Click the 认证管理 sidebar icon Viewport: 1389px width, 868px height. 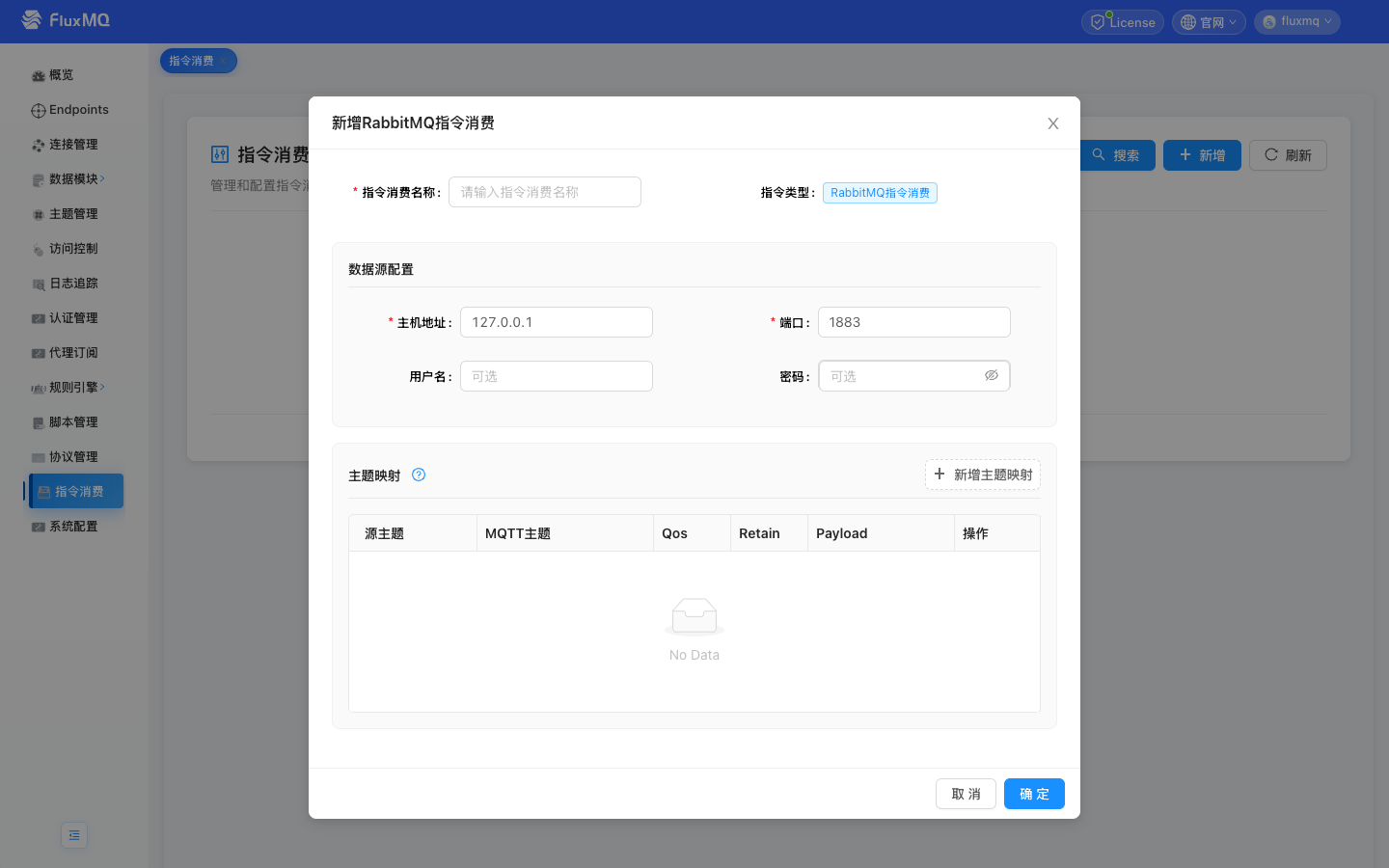[x=39, y=318]
